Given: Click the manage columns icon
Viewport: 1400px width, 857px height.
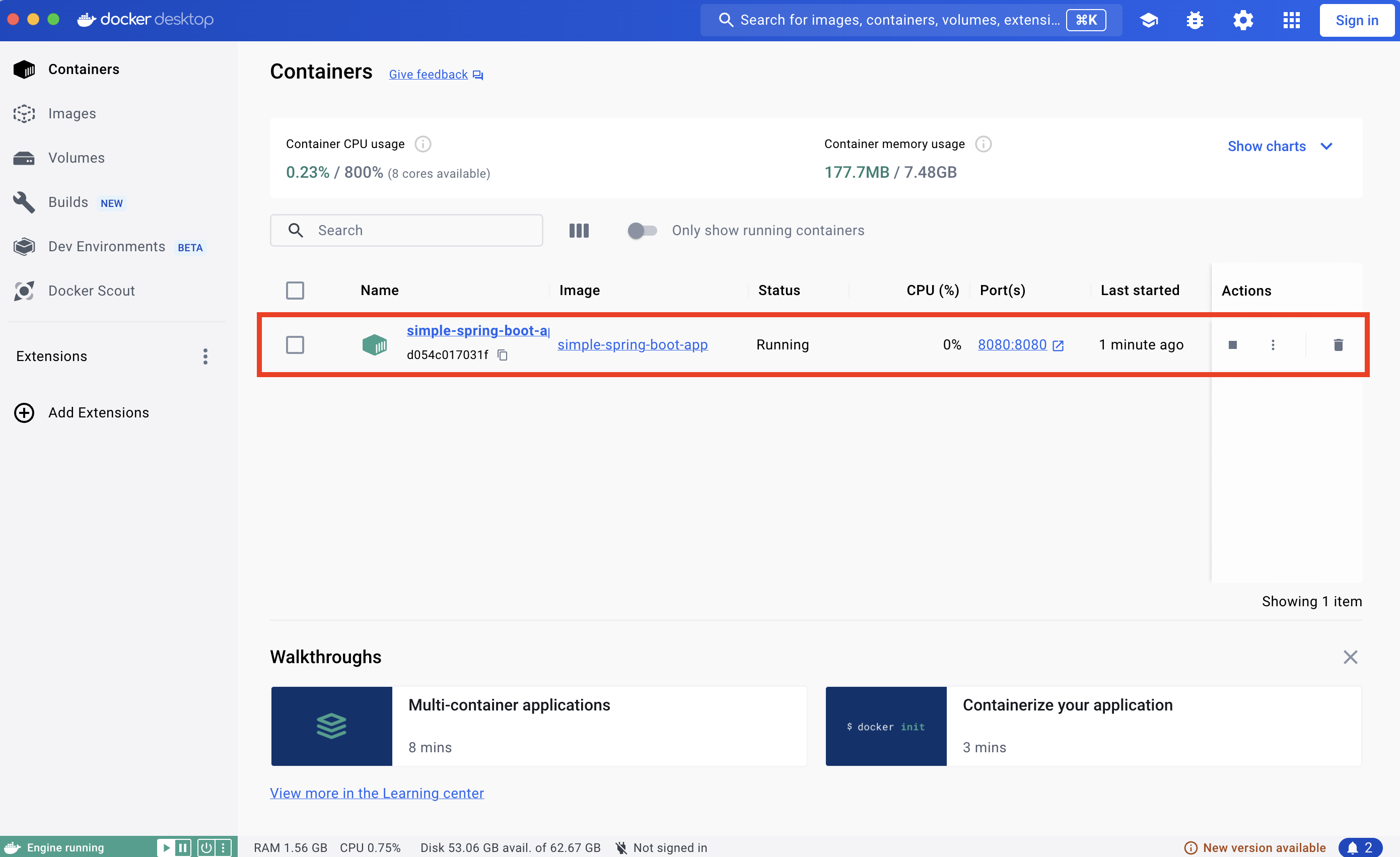Looking at the screenshot, I should point(579,230).
